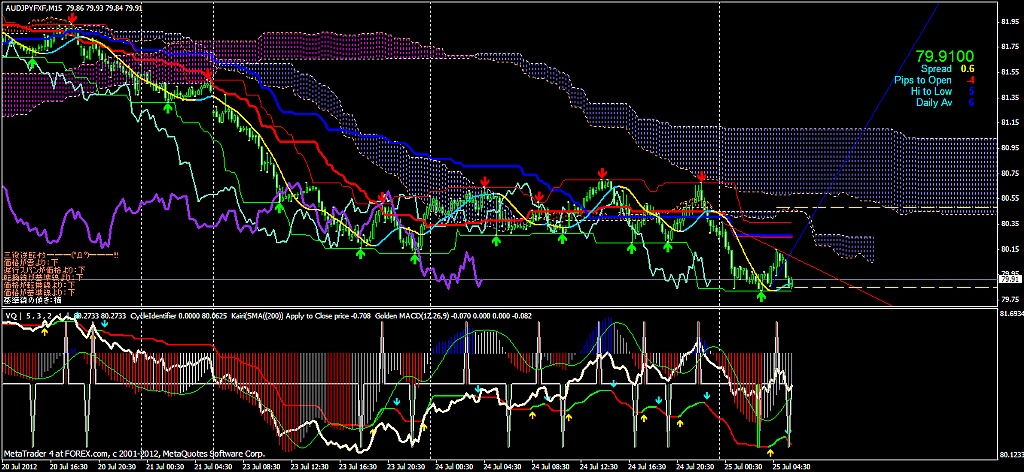Select the Daily Av label
Screen dimensions: 1024x472
934,102
